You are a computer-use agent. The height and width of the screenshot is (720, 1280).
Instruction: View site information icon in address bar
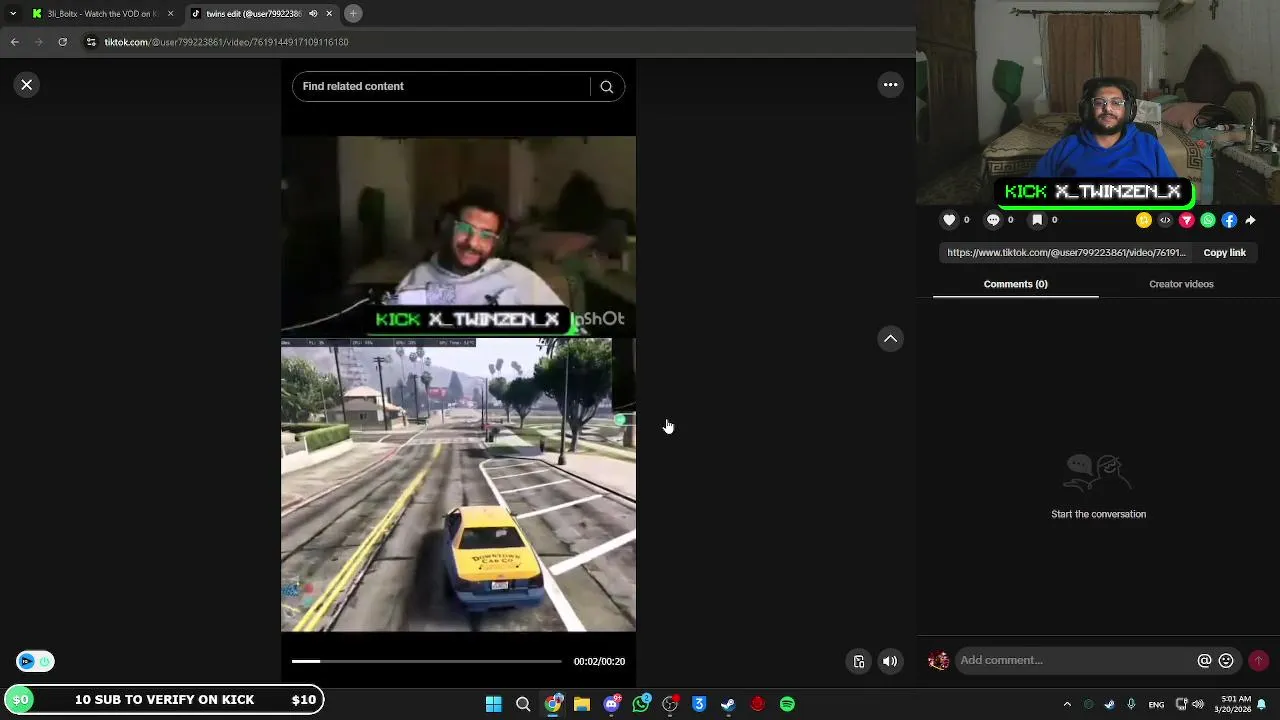pos(91,42)
